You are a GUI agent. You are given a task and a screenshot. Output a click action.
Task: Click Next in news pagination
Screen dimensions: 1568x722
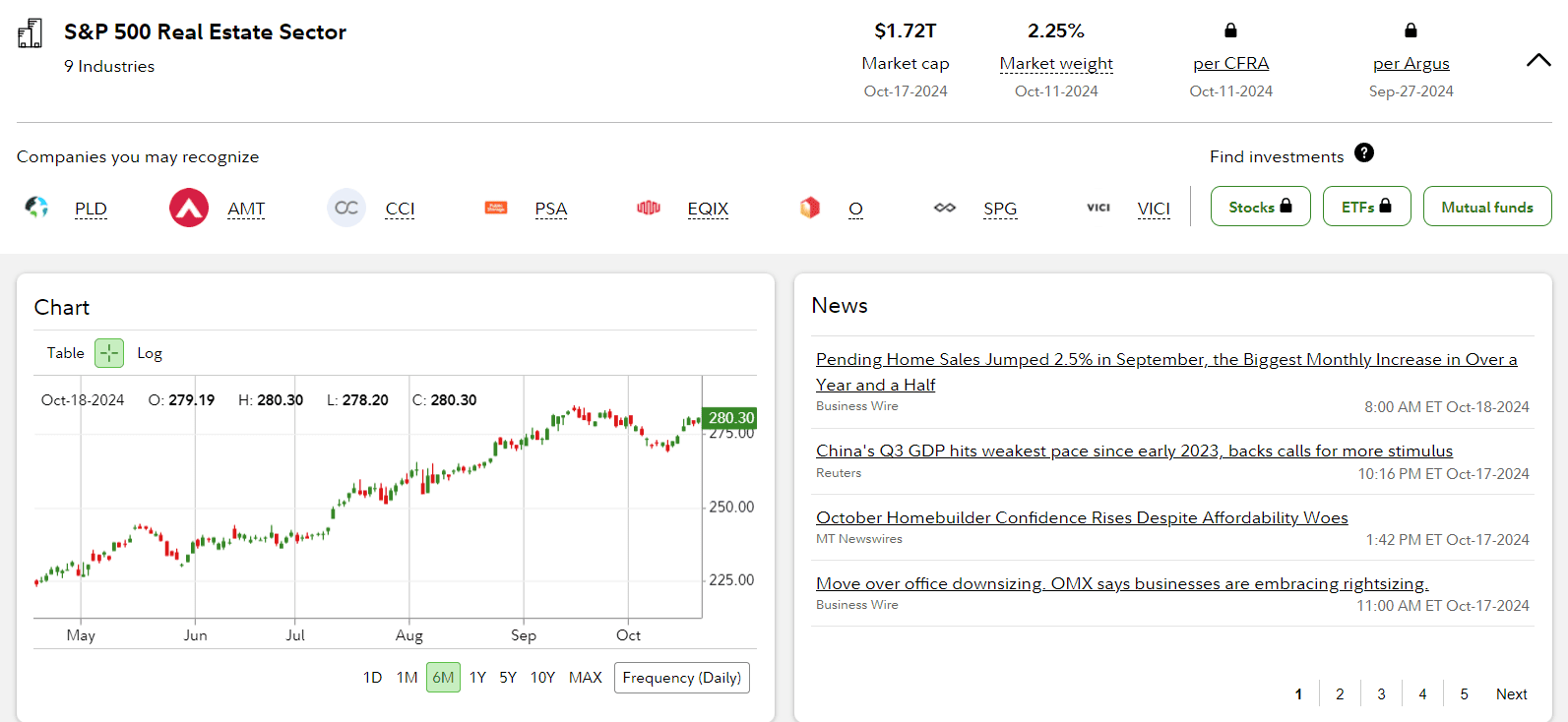coord(1511,694)
